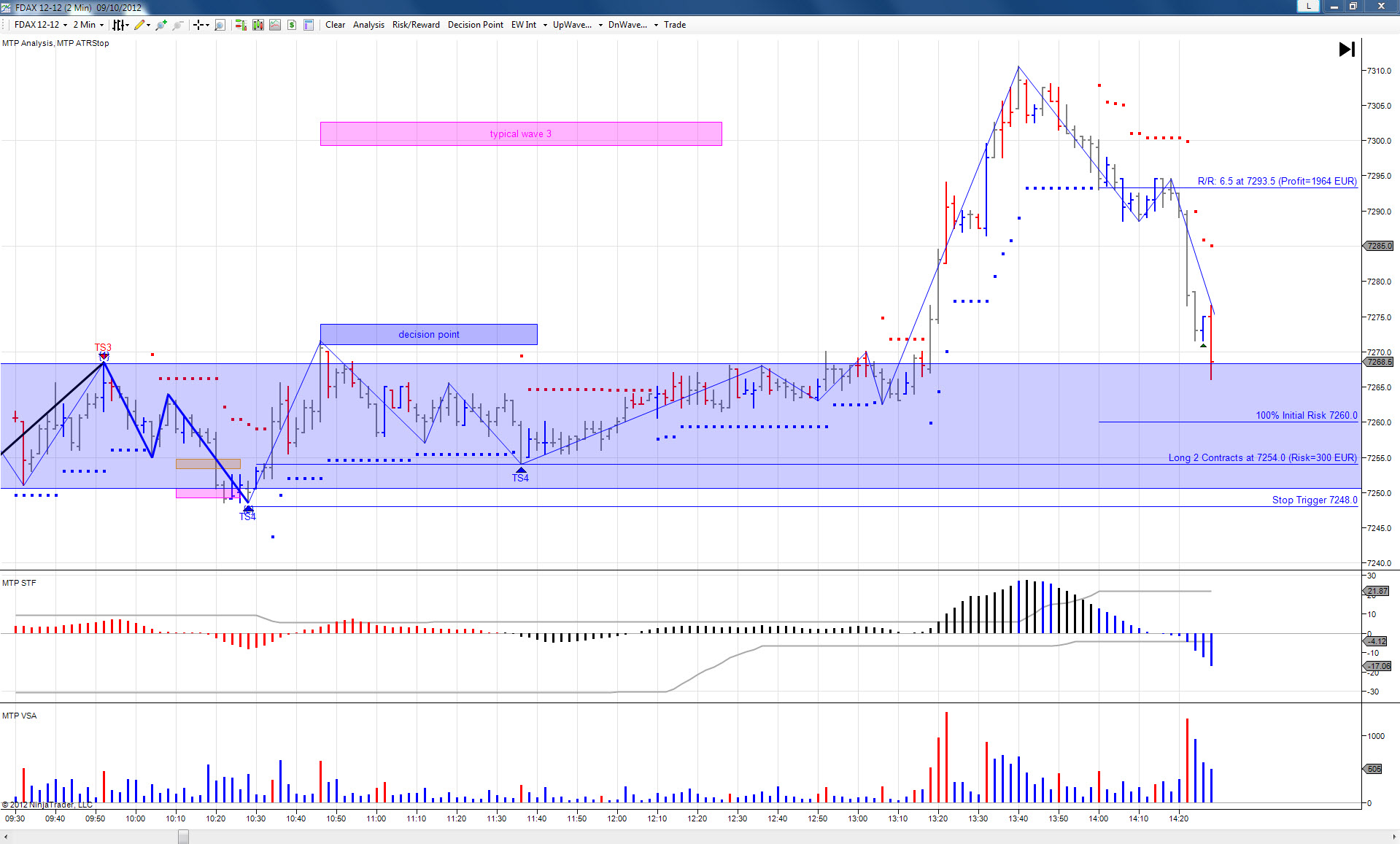Image resolution: width=1400 pixels, height=844 pixels.
Task: Open the 2 Min interval dropdown
Action: [88, 25]
